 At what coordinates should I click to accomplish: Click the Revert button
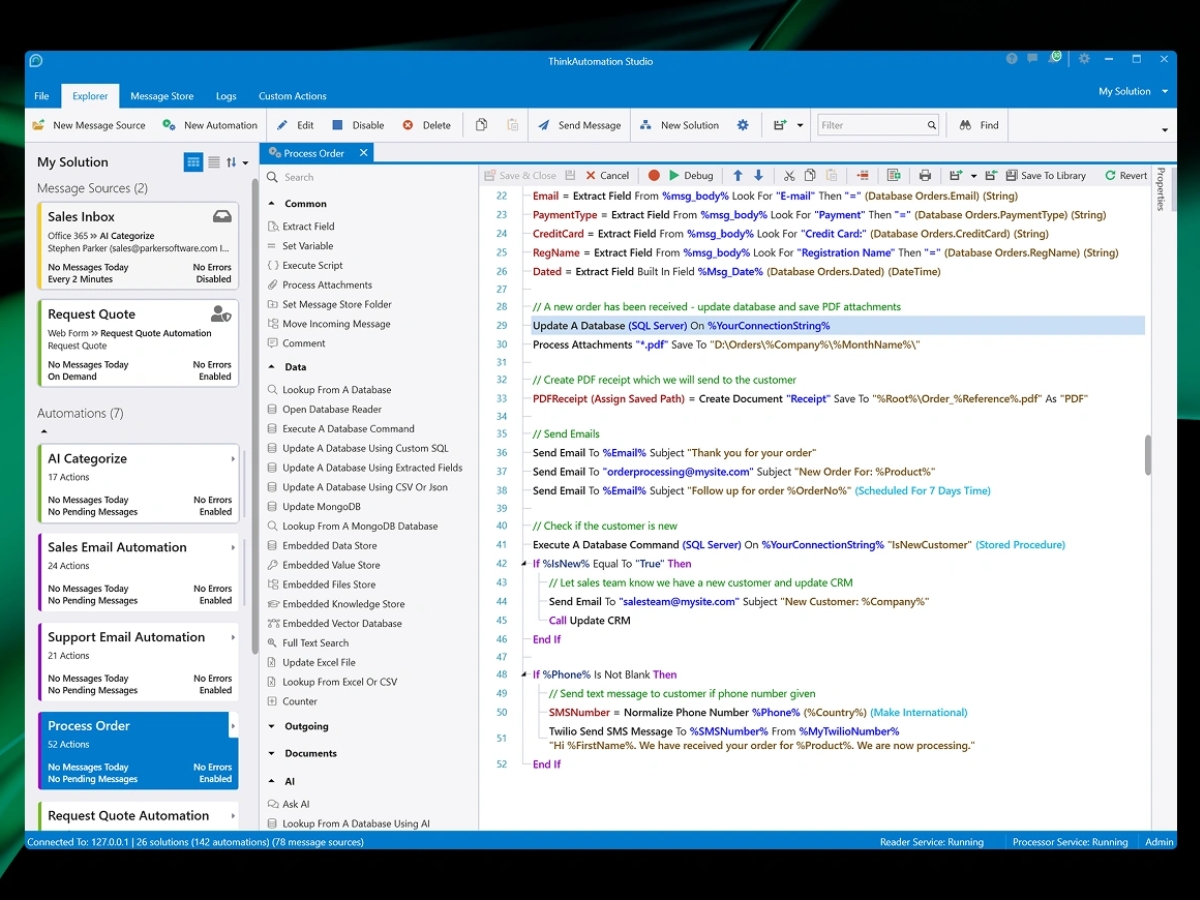[x=1126, y=175]
